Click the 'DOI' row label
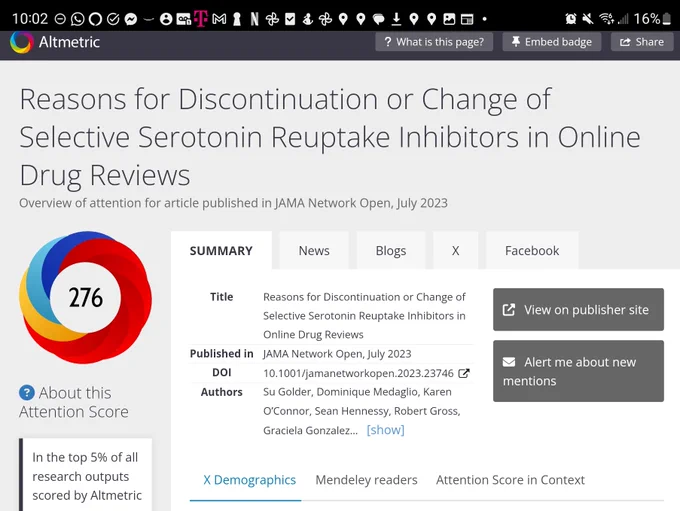Viewport: 680px width, 511px height. tap(222, 373)
